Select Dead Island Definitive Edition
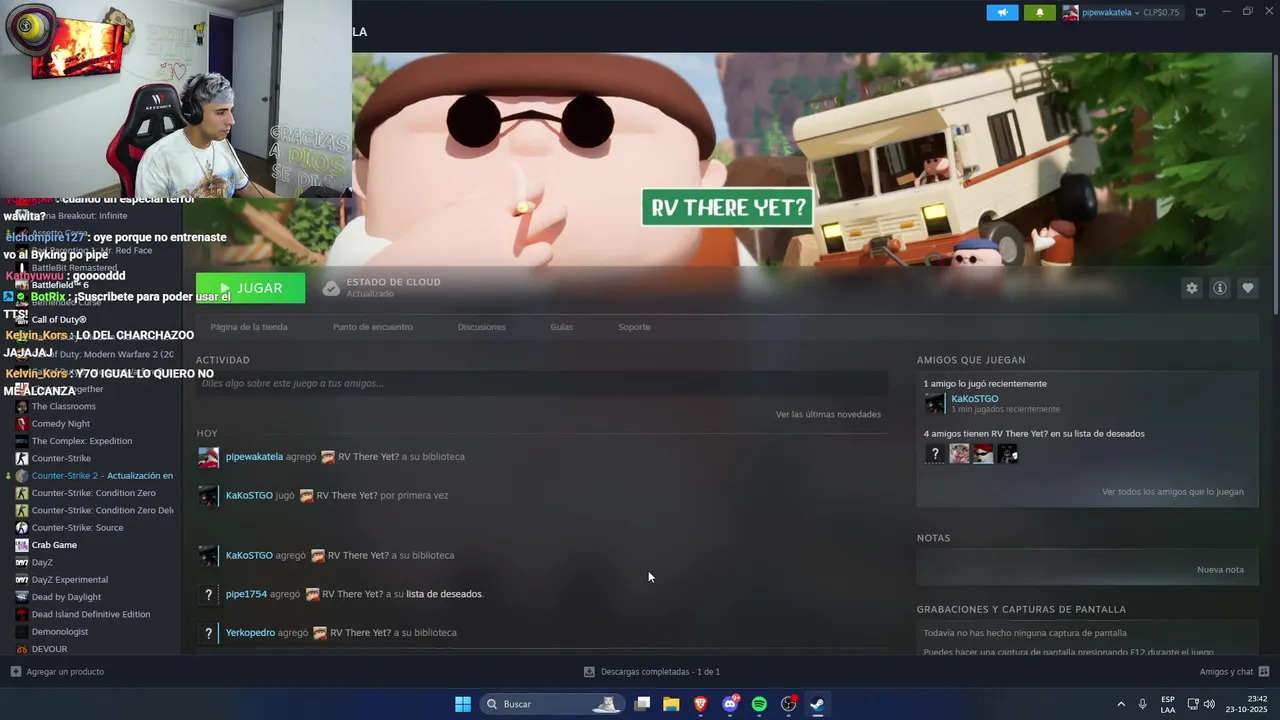Screen dimensions: 1280x720 pos(92,615)
